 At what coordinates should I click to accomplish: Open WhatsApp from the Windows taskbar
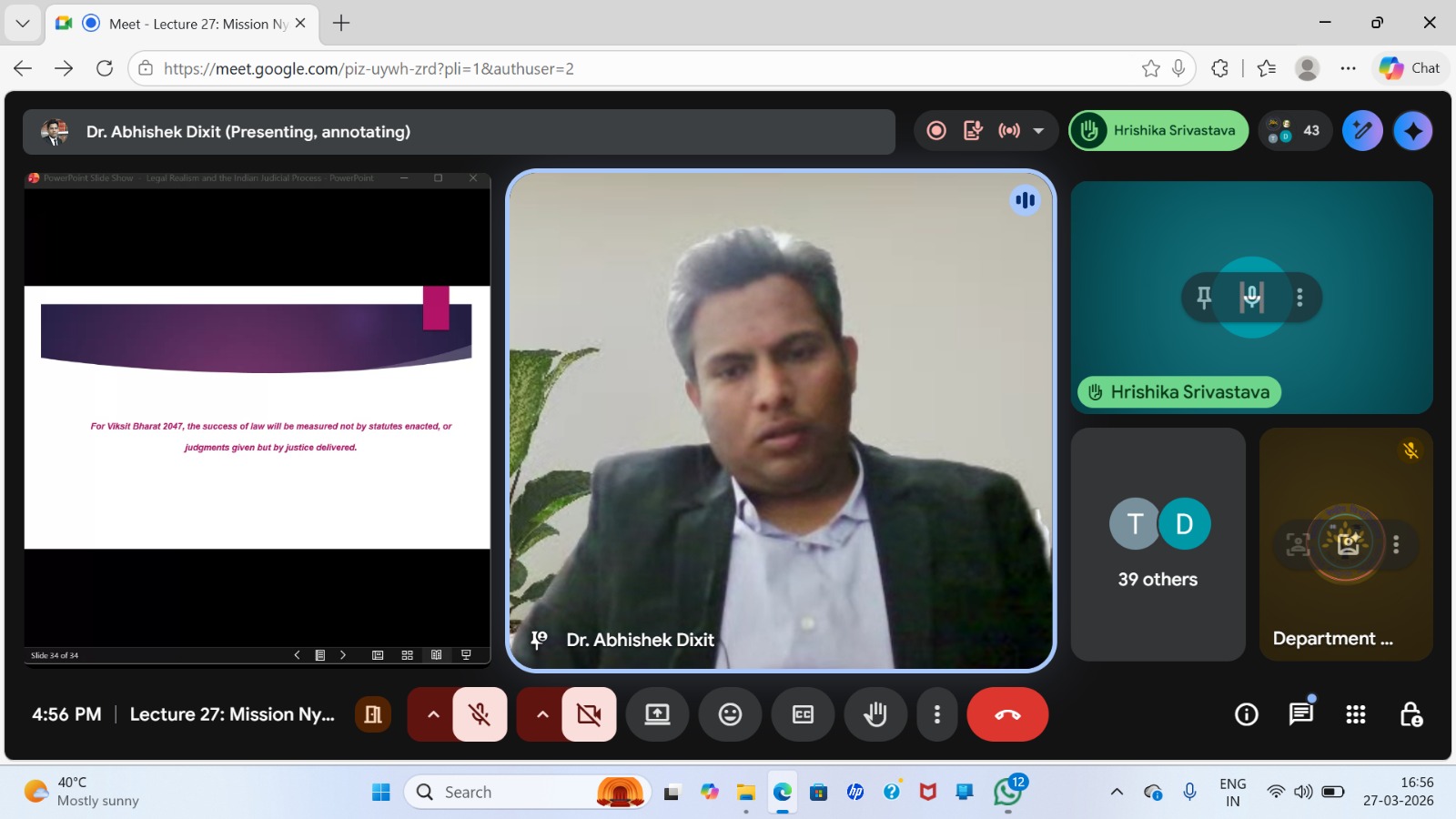point(1007,792)
